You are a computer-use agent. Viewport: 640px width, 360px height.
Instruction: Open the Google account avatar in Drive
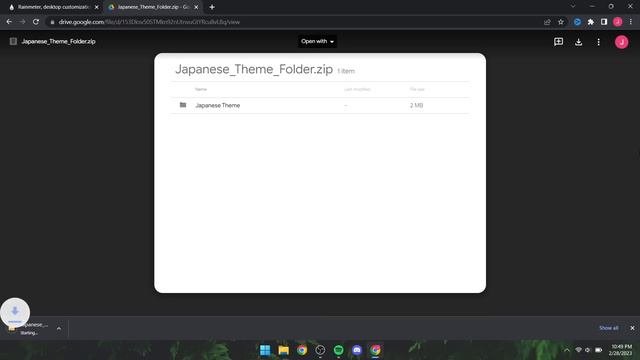click(622, 42)
